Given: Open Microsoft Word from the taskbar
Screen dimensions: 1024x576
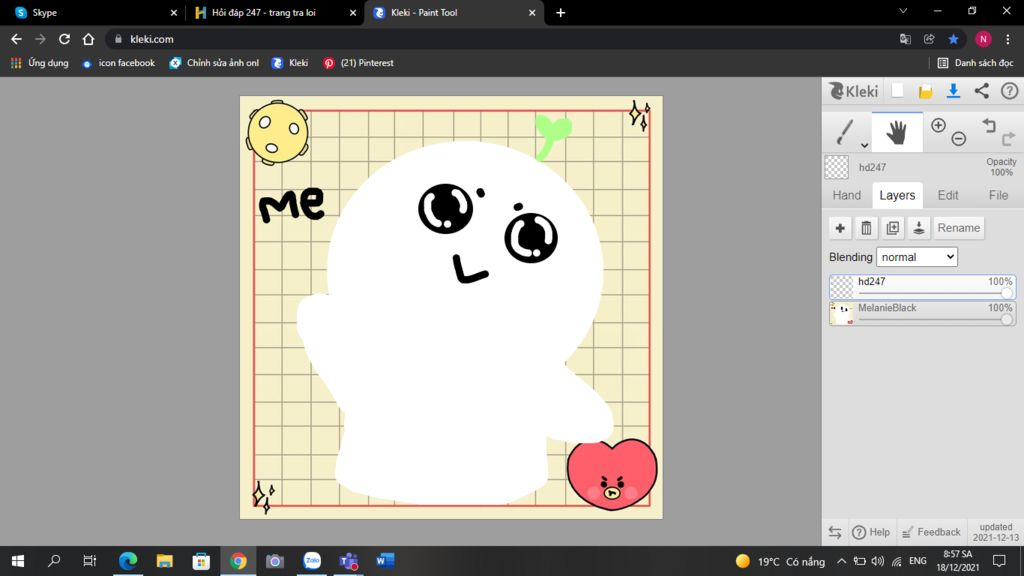Looking at the screenshot, I should tap(385, 561).
